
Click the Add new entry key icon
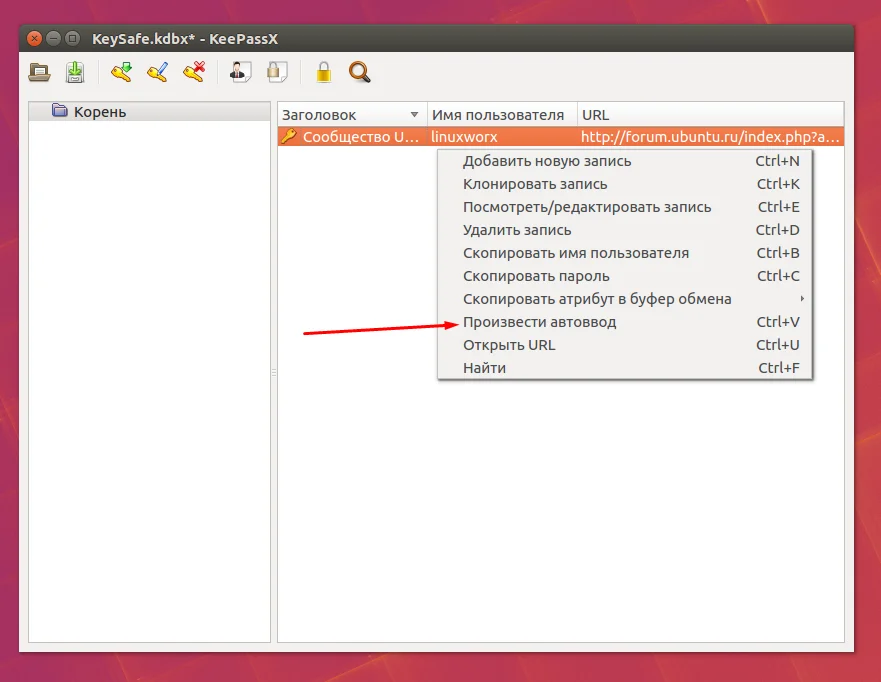tap(122, 72)
